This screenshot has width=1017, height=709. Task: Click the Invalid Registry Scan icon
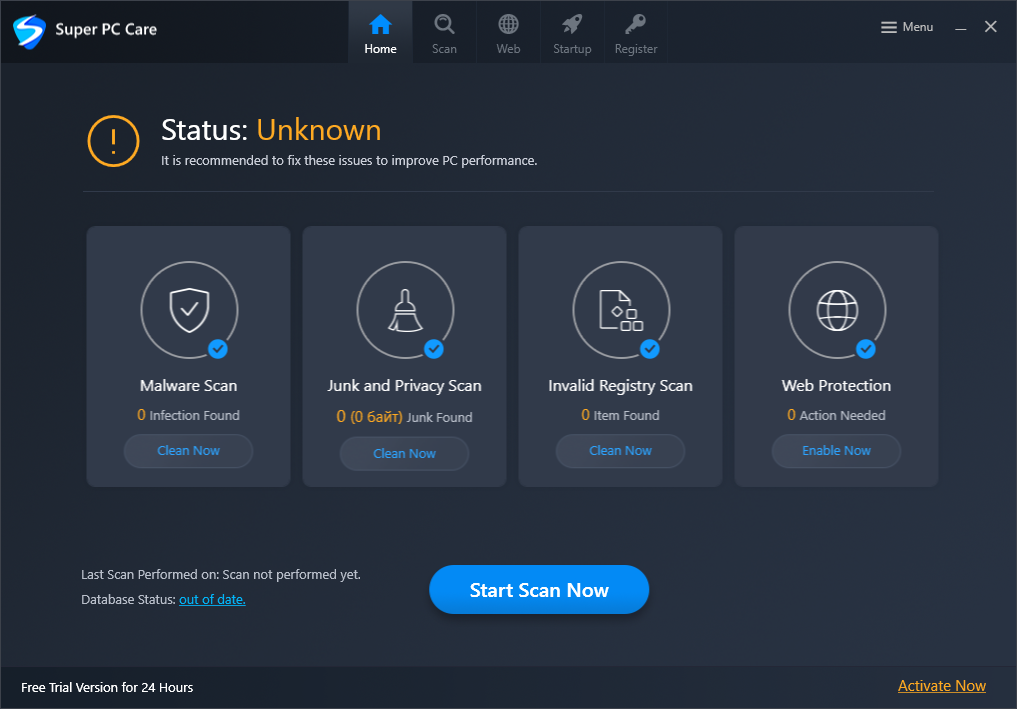tap(621, 310)
